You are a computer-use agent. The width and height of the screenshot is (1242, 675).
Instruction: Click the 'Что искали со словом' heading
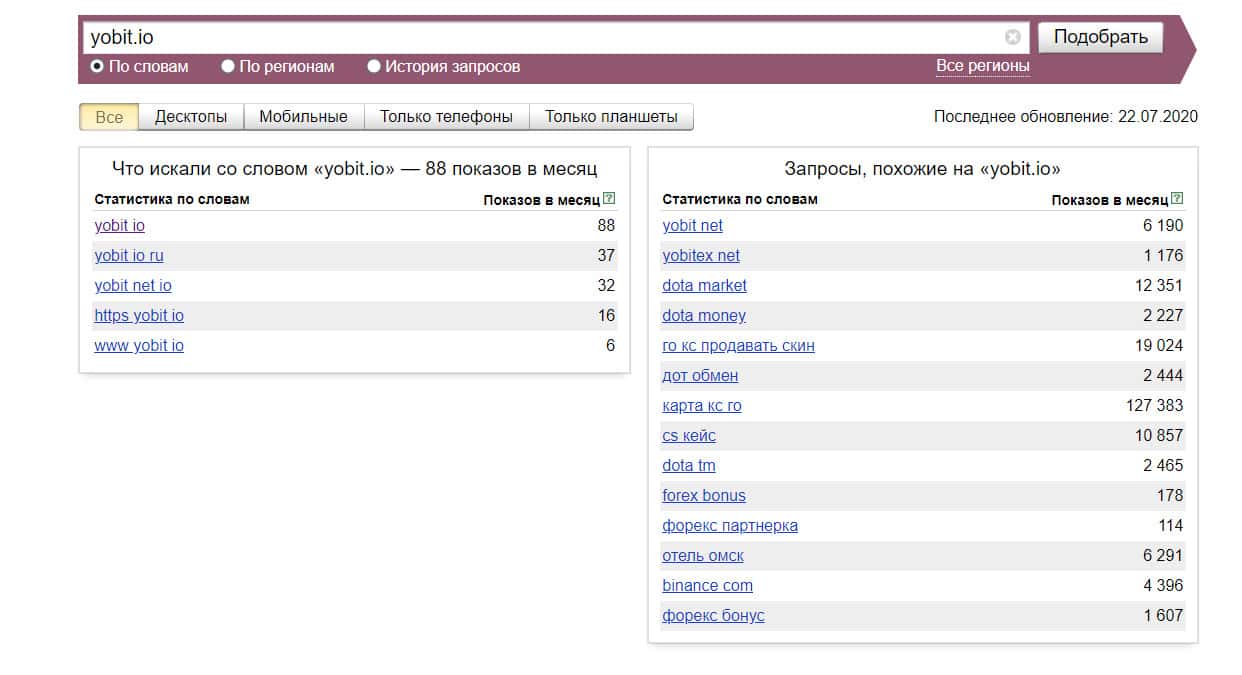click(354, 169)
